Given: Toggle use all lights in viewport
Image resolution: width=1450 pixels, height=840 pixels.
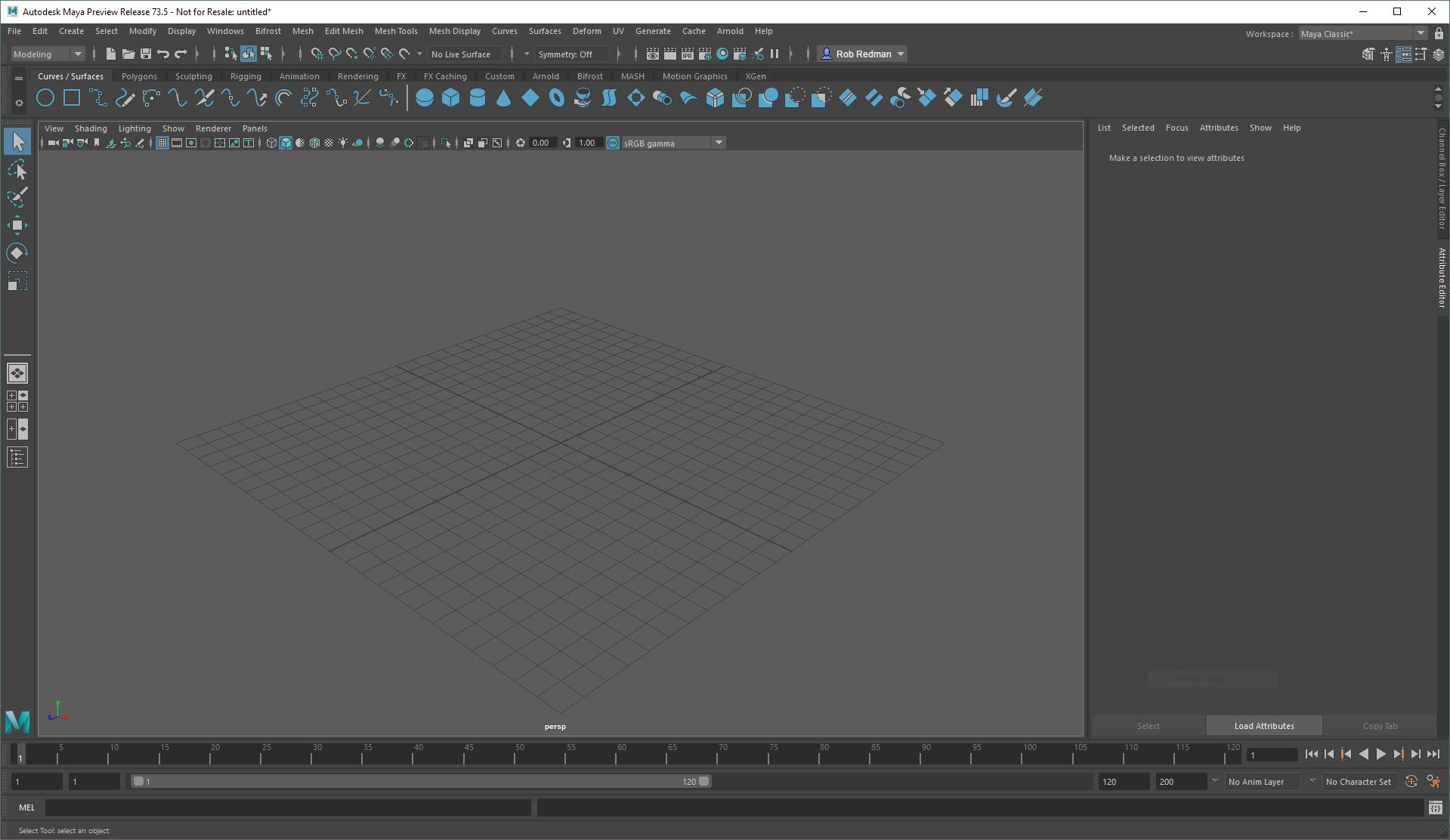Looking at the screenshot, I should [343, 143].
